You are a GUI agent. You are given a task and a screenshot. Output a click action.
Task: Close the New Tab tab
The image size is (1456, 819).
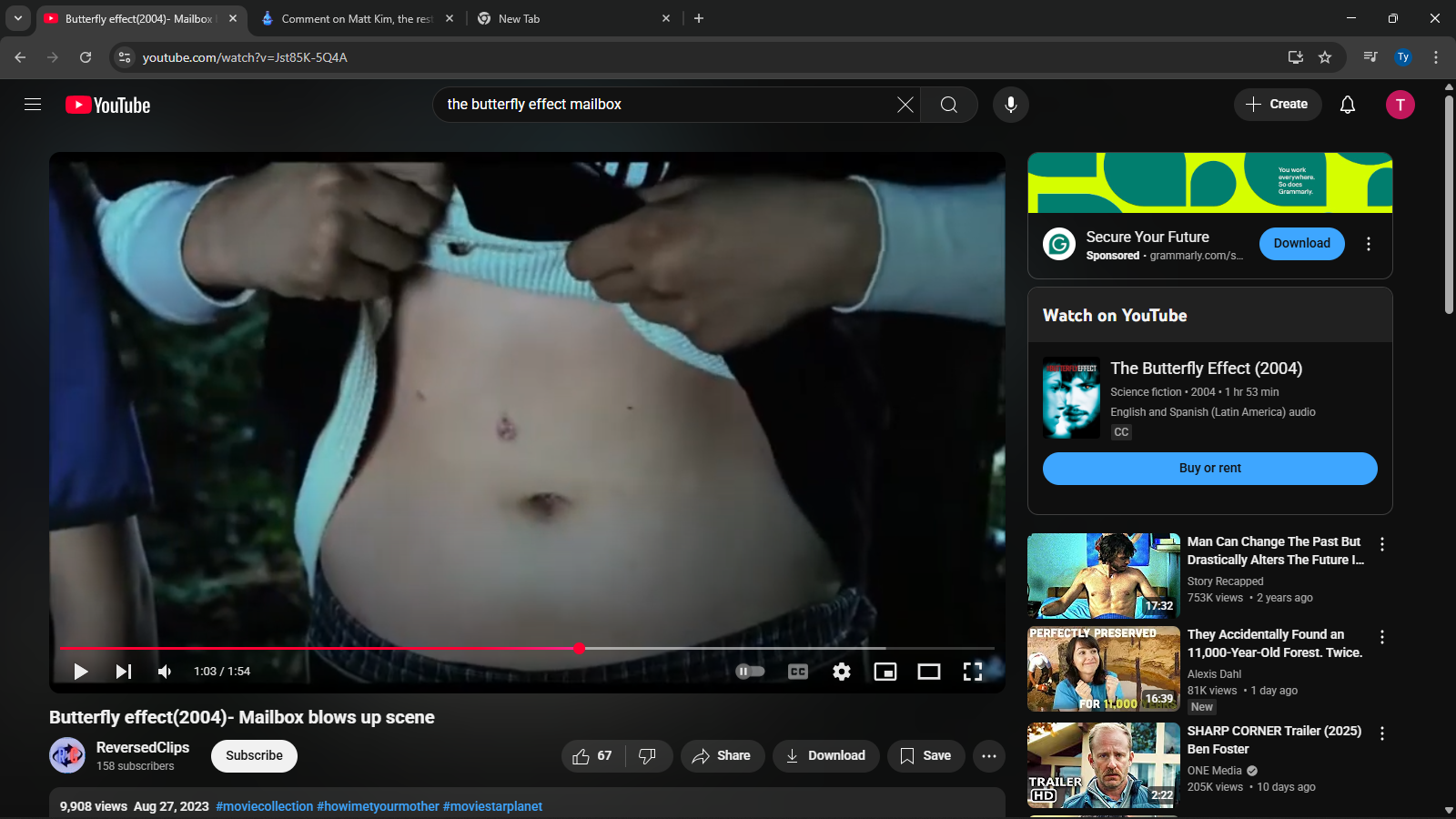click(666, 18)
